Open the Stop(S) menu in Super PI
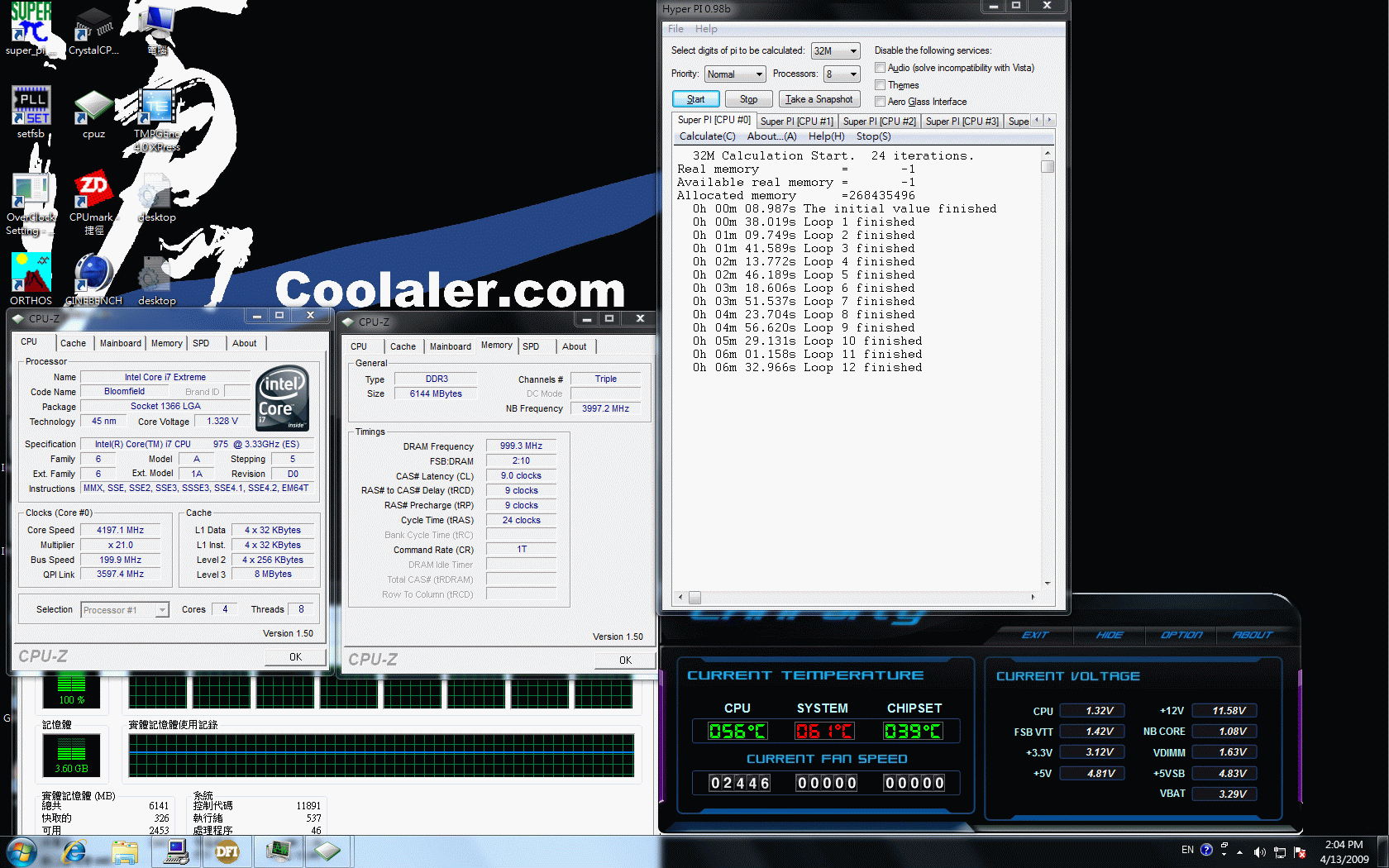Viewport: 1389px width, 868px height. [873, 136]
